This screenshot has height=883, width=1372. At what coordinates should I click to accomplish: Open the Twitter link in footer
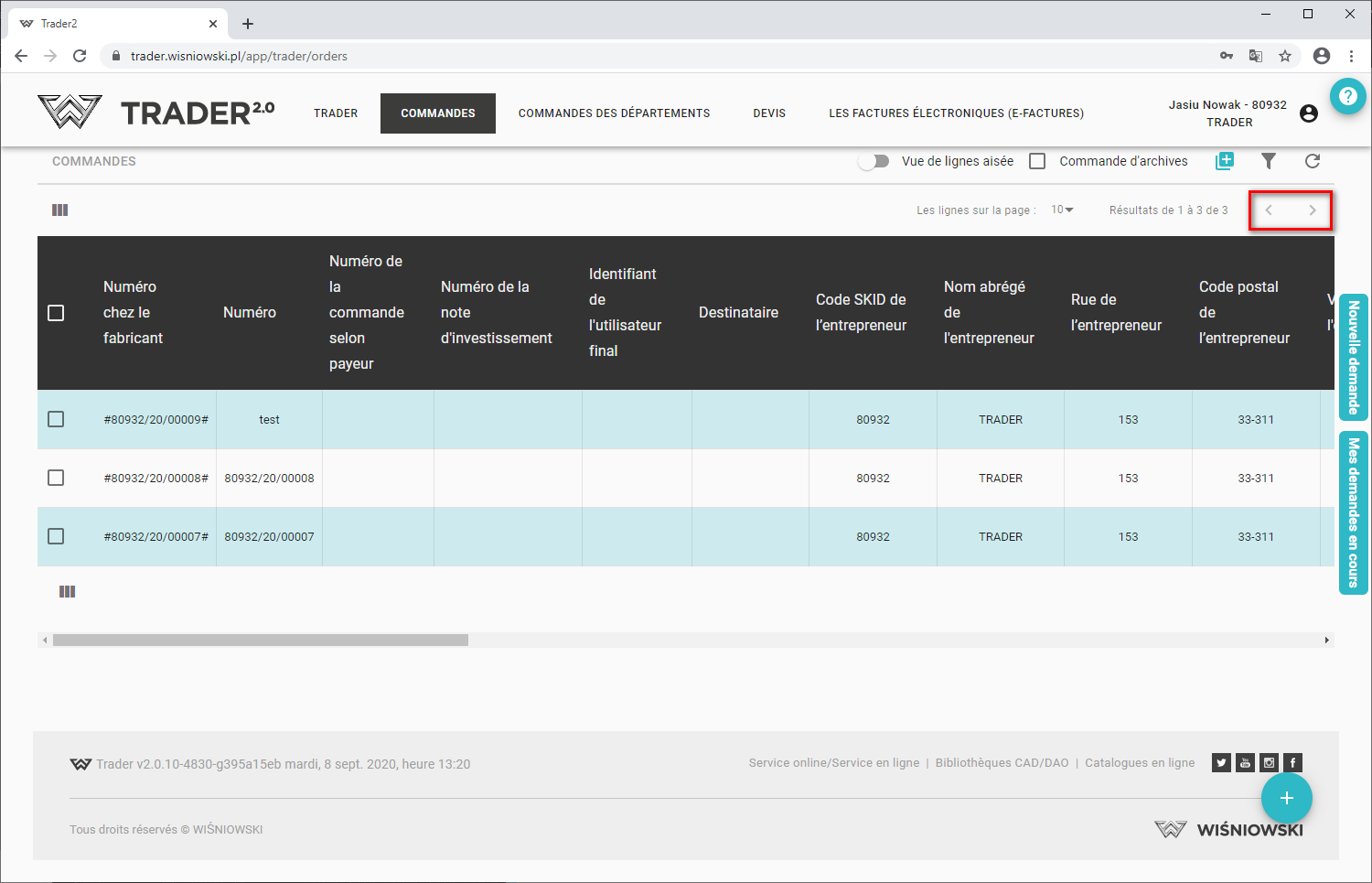tap(1221, 763)
